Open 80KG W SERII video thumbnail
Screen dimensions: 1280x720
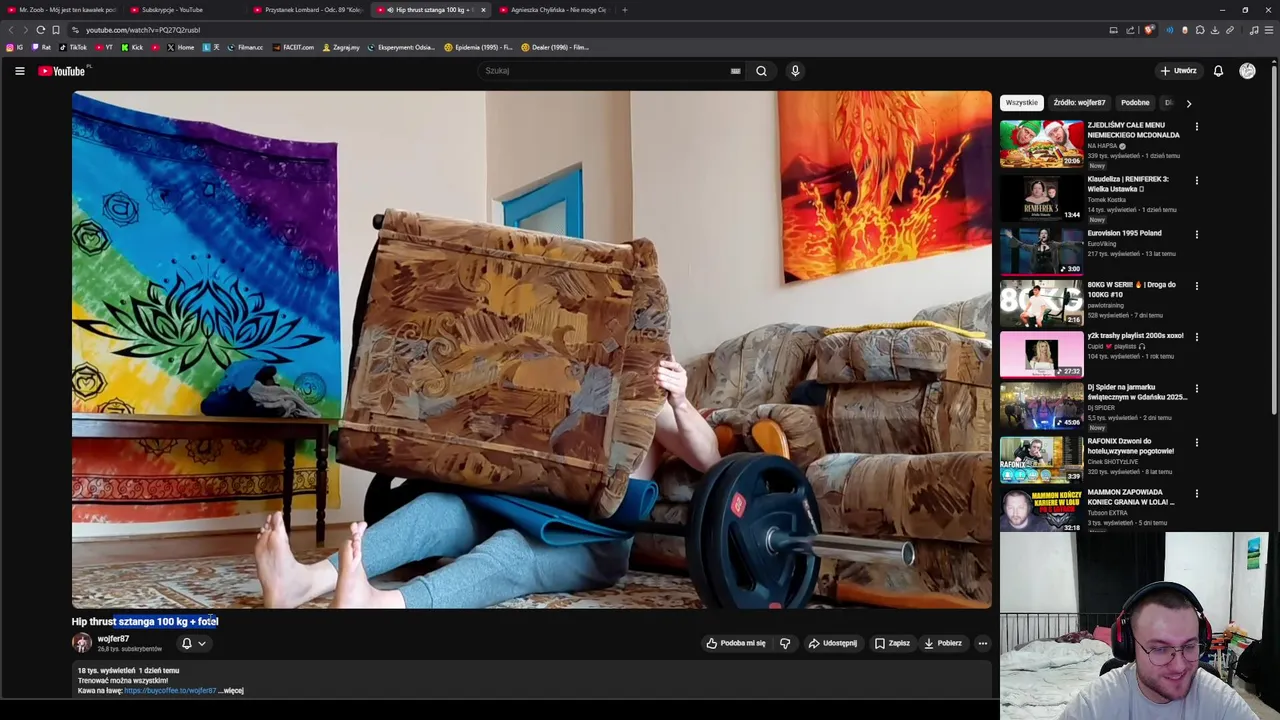click(x=1041, y=303)
